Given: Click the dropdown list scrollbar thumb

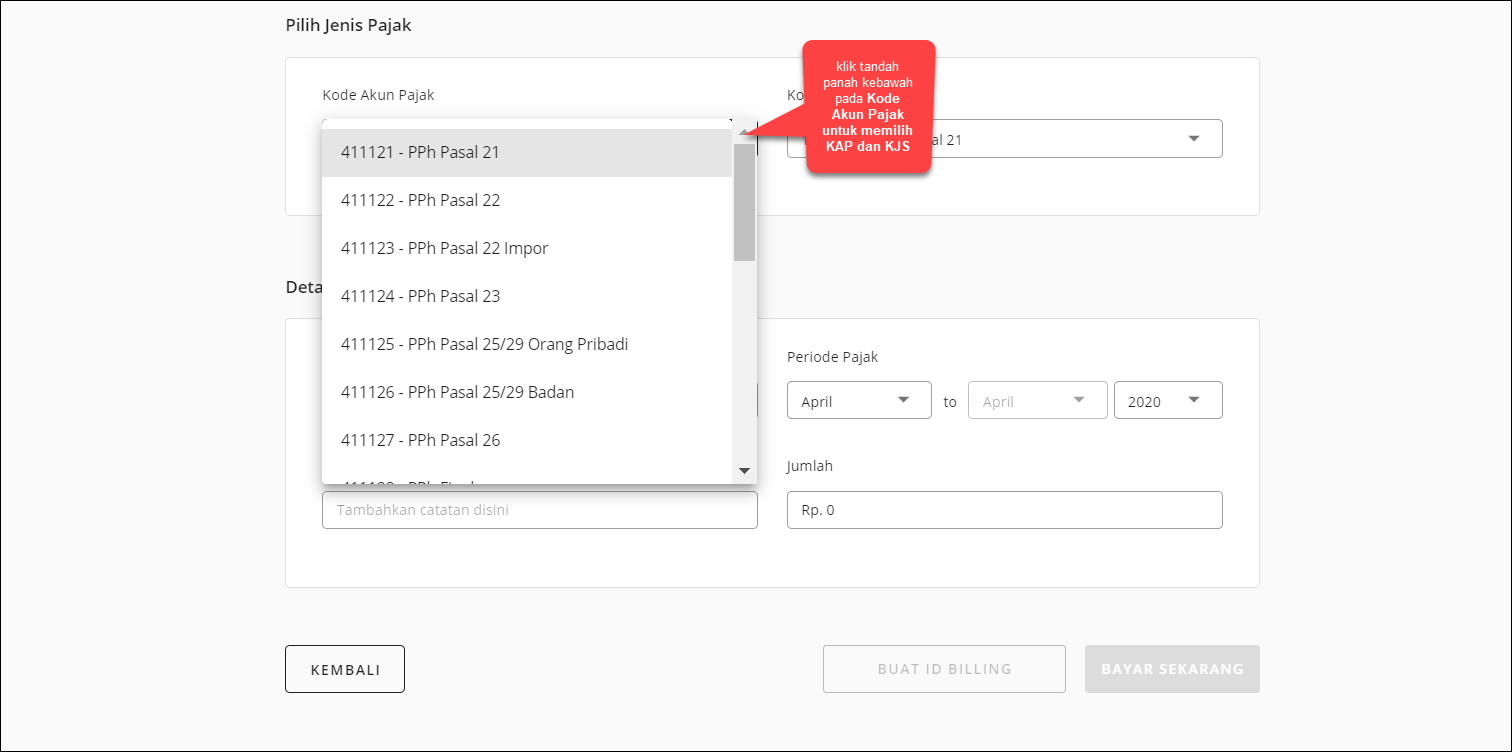Looking at the screenshot, I should pyautogui.click(x=744, y=202).
